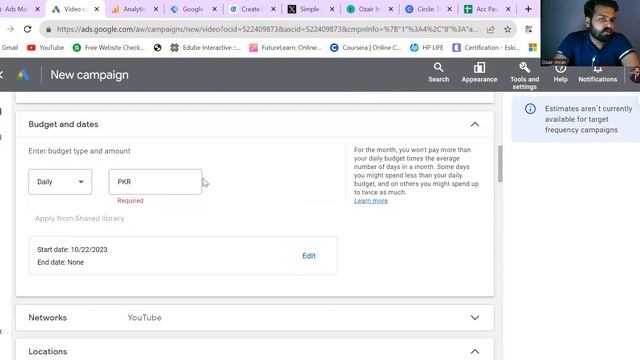
Task: Open FutureLearn Online bookmark
Action: pyautogui.click(x=285, y=48)
